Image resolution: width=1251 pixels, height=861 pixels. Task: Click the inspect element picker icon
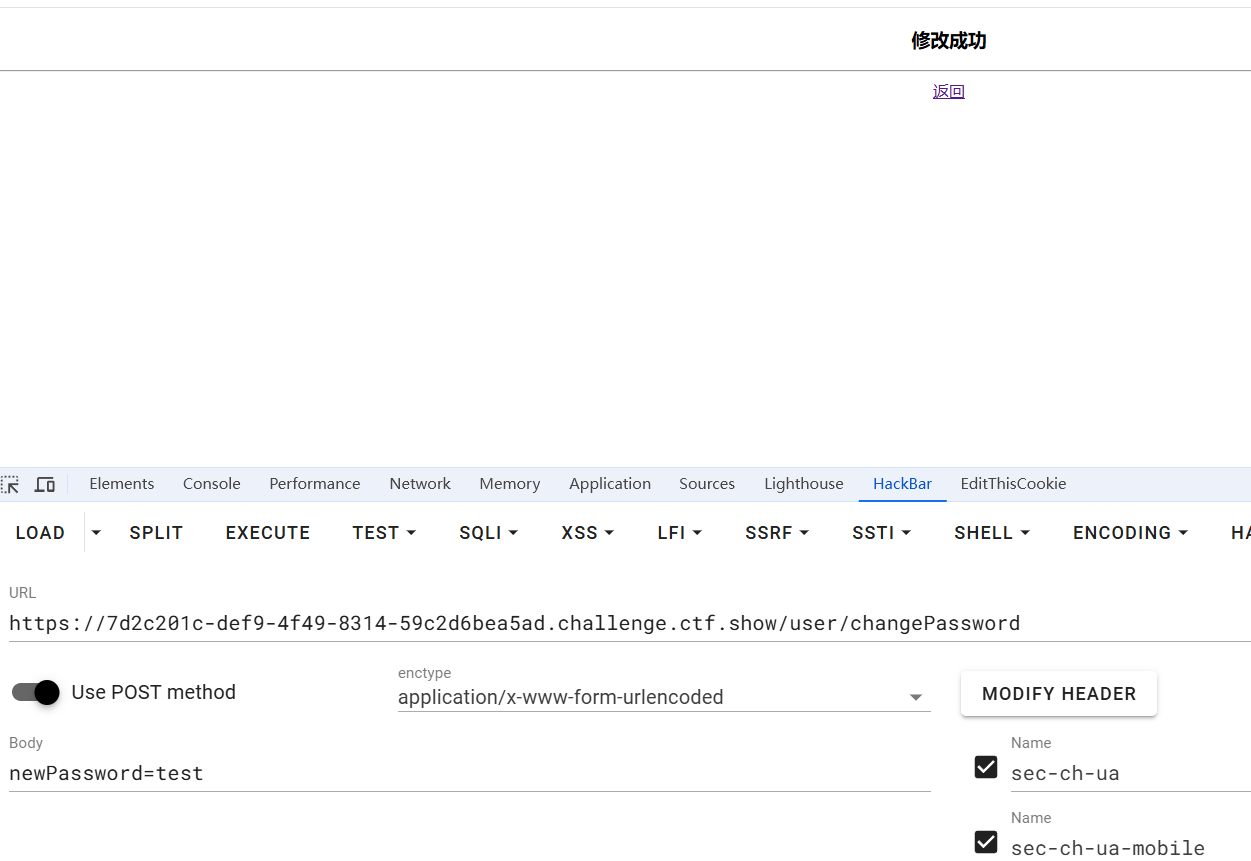coord(11,485)
